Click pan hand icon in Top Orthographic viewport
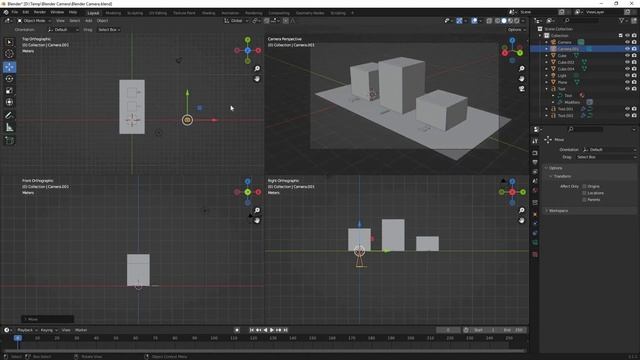The image size is (640, 360). coord(257,79)
